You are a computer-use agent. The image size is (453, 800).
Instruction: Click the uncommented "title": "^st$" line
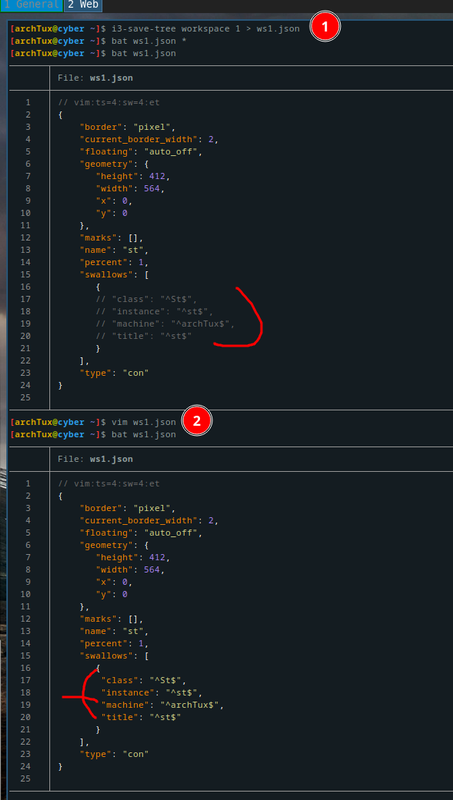click(x=141, y=717)
